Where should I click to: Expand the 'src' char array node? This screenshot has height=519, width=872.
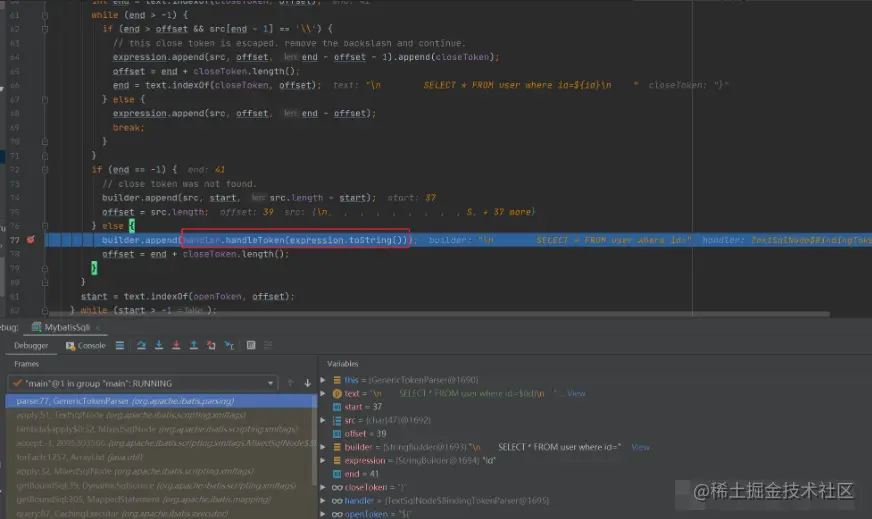tap(323, 420)
